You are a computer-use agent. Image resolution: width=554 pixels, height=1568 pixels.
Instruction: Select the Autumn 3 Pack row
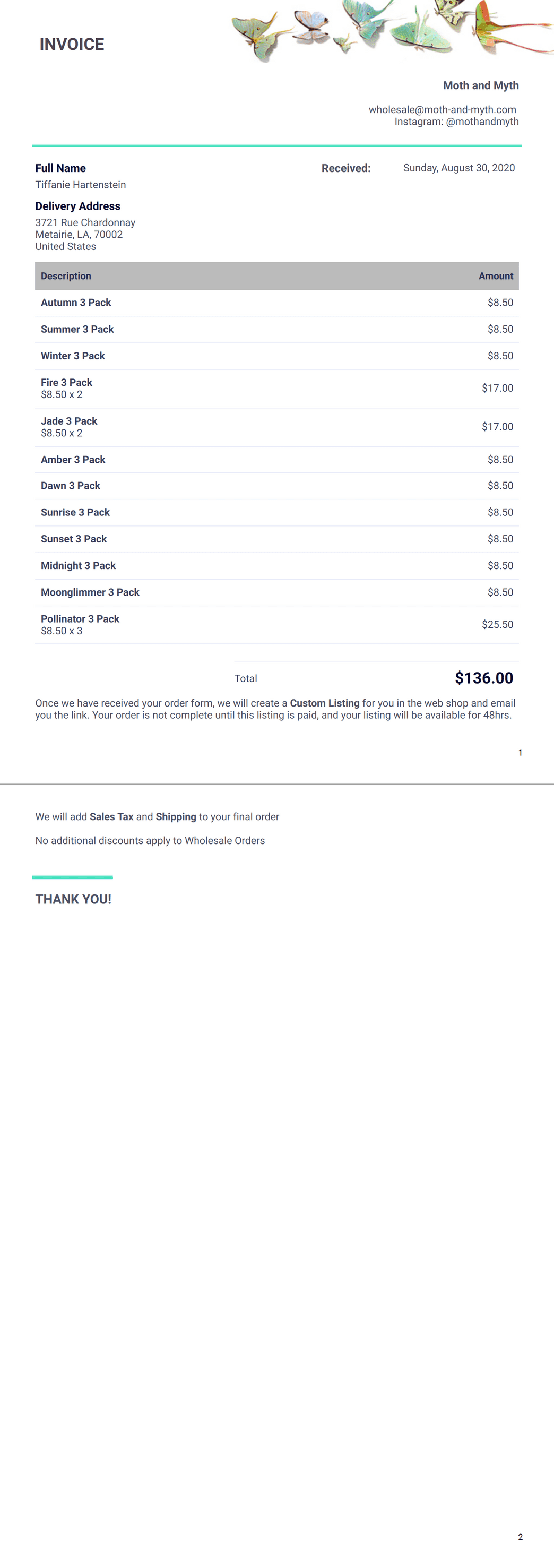[x=277, y=303]
